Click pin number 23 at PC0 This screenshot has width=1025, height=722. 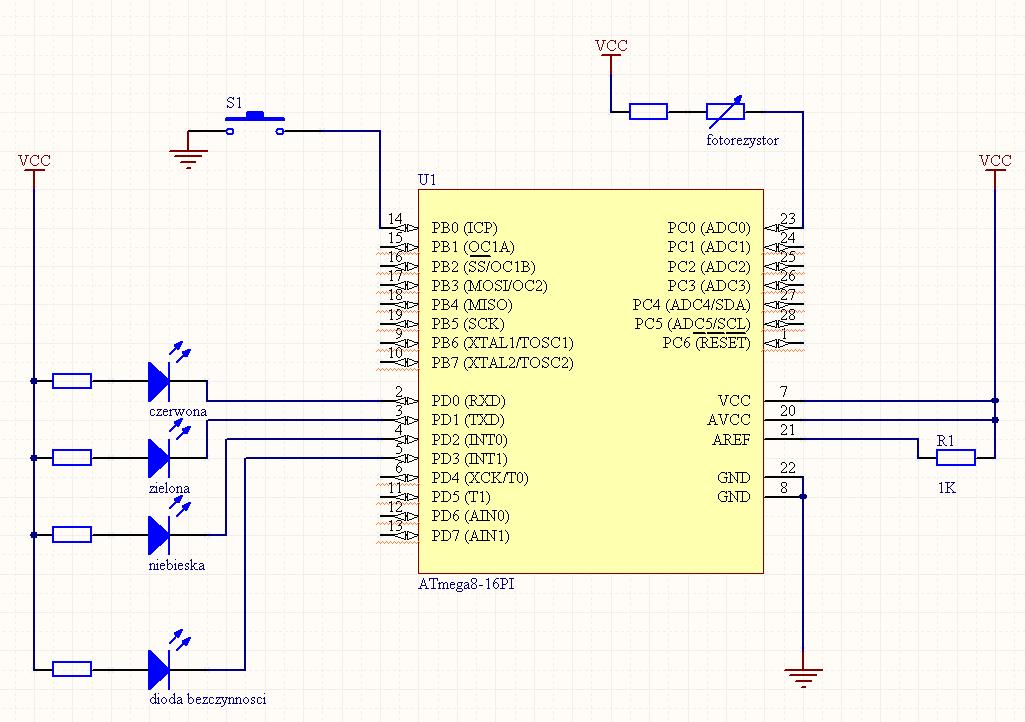788,218
